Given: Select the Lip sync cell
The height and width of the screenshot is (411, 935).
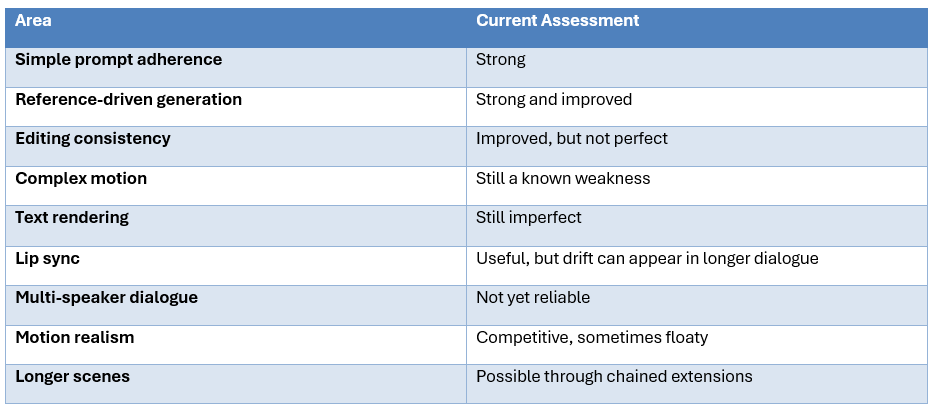Looking at the screenshot, I should click(236, 266).
